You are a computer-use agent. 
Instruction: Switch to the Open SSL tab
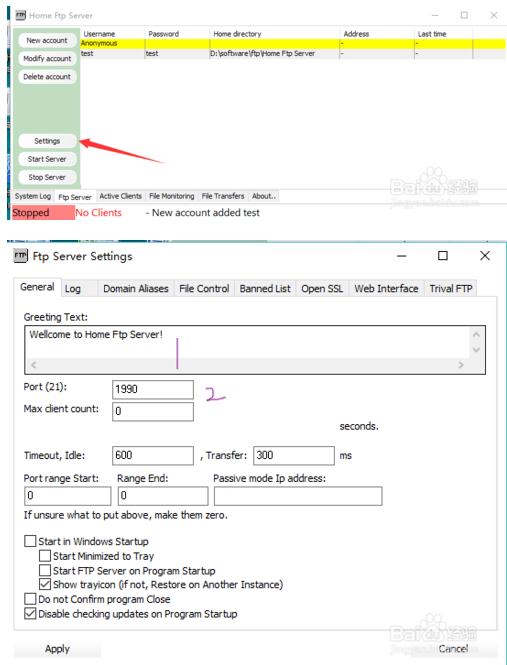click(322, 288)
